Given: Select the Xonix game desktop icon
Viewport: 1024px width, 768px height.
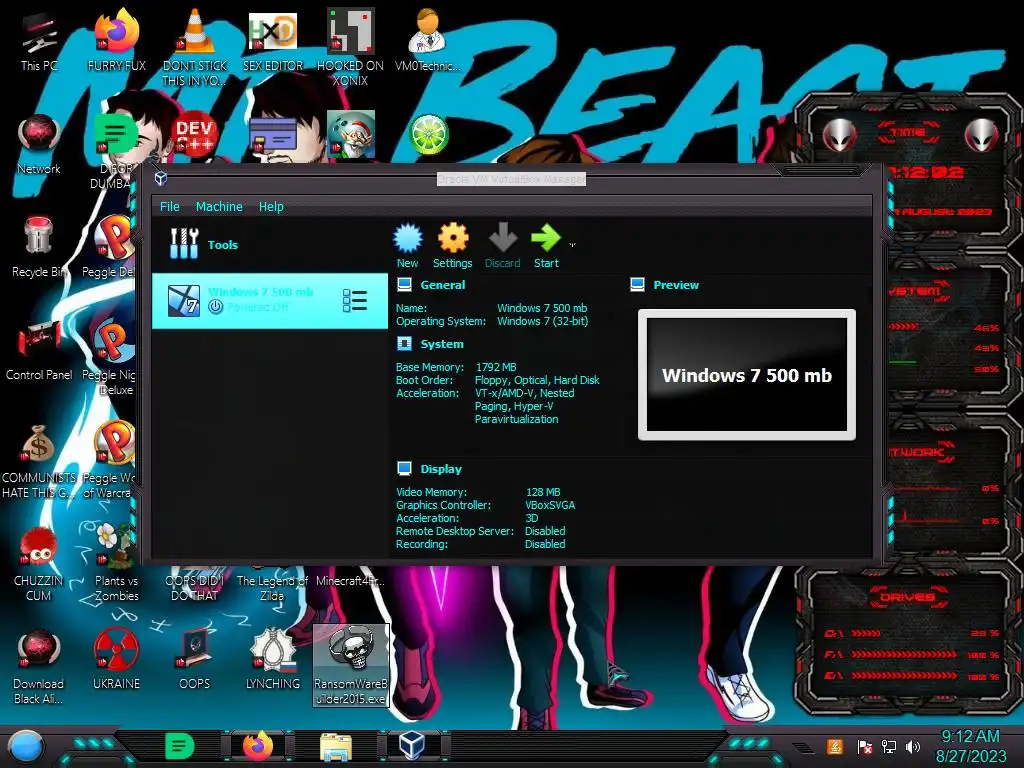Looking at the screenshot, I should click(x=350, y=47).
